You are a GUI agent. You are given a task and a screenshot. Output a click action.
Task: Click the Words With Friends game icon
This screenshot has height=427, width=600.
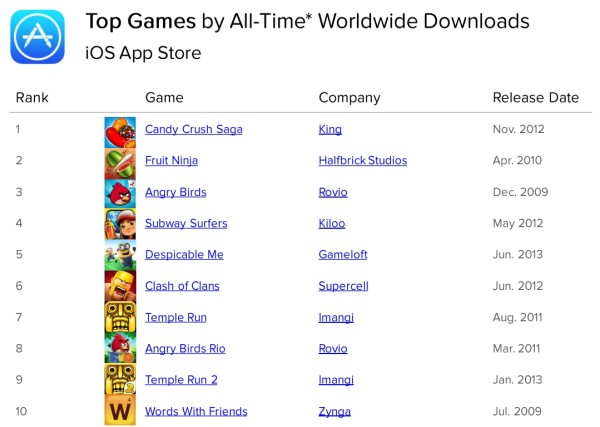[x=120, y=411]
